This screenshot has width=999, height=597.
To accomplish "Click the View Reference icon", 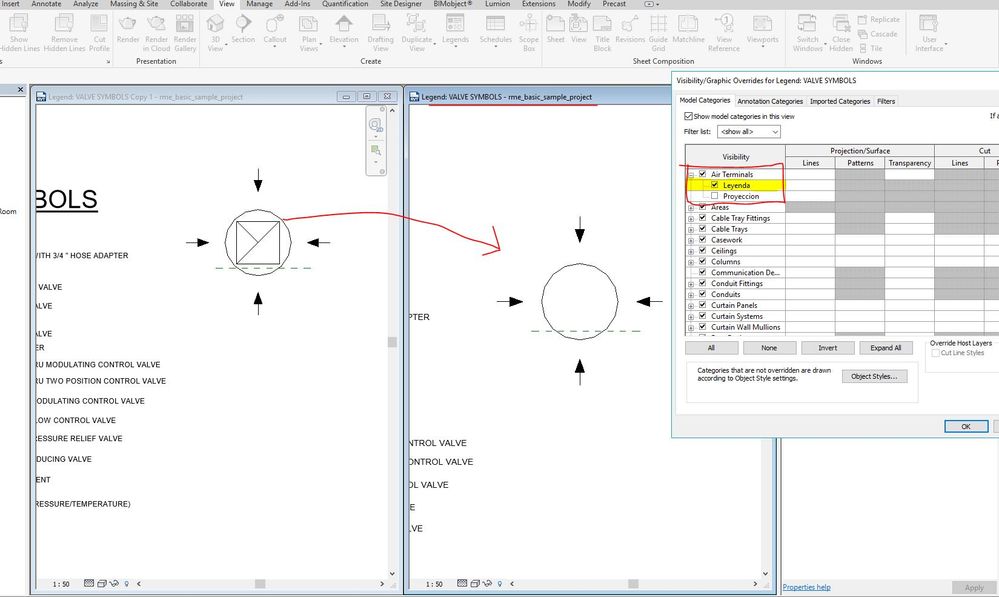I will 724,24.
